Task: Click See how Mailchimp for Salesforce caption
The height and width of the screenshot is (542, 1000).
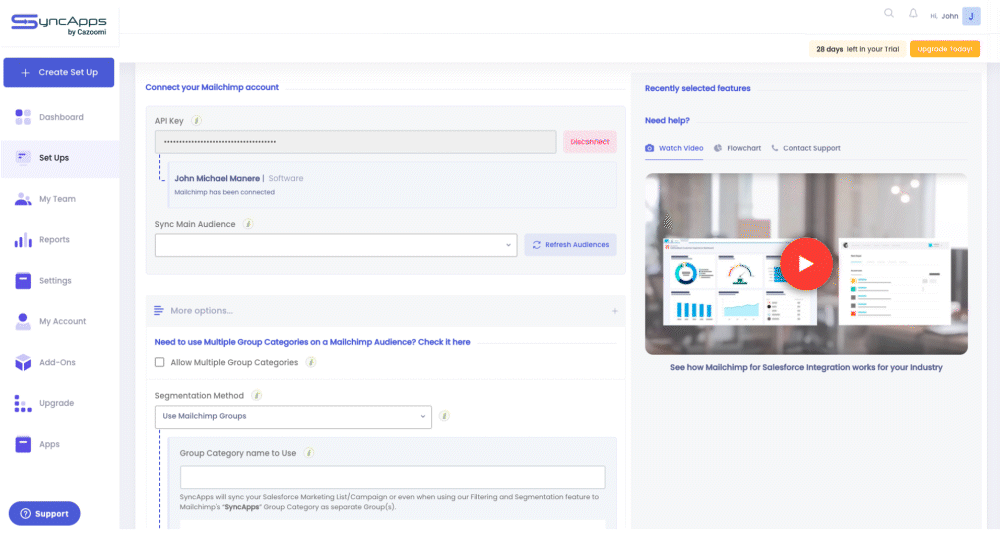Action: tap(806, 367)
